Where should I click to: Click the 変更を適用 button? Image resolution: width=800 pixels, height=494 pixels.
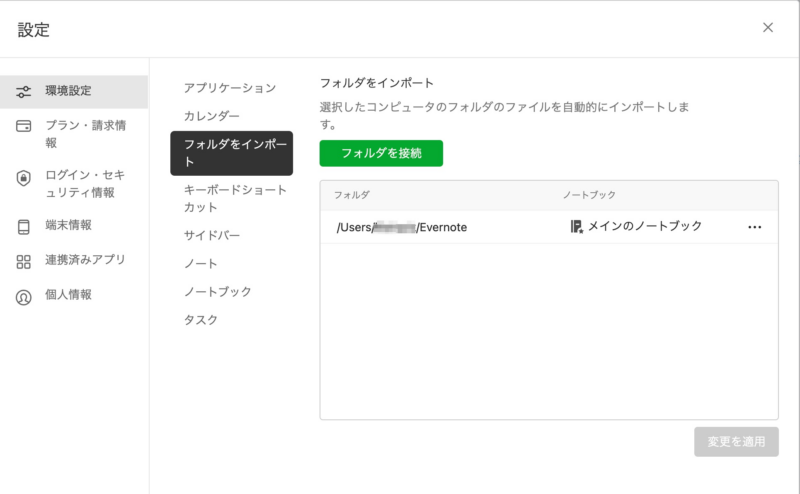pyautogui.click(x=736, y=442)
